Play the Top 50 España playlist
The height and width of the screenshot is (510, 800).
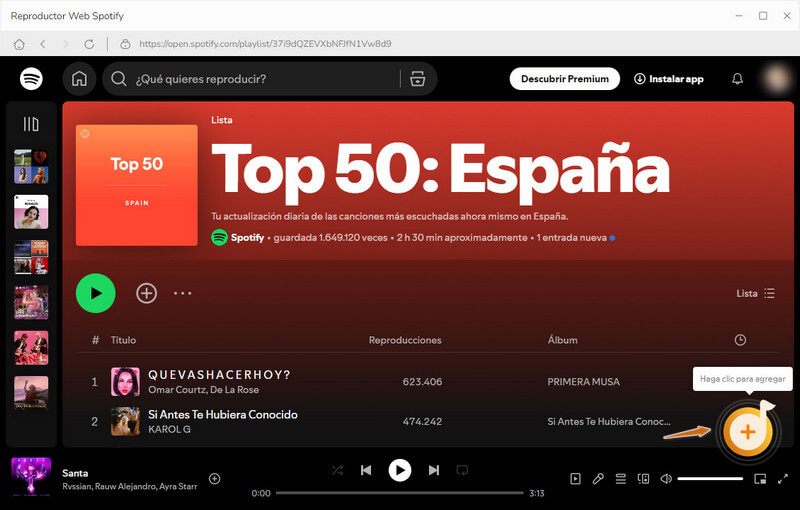(x=95, y=293)
